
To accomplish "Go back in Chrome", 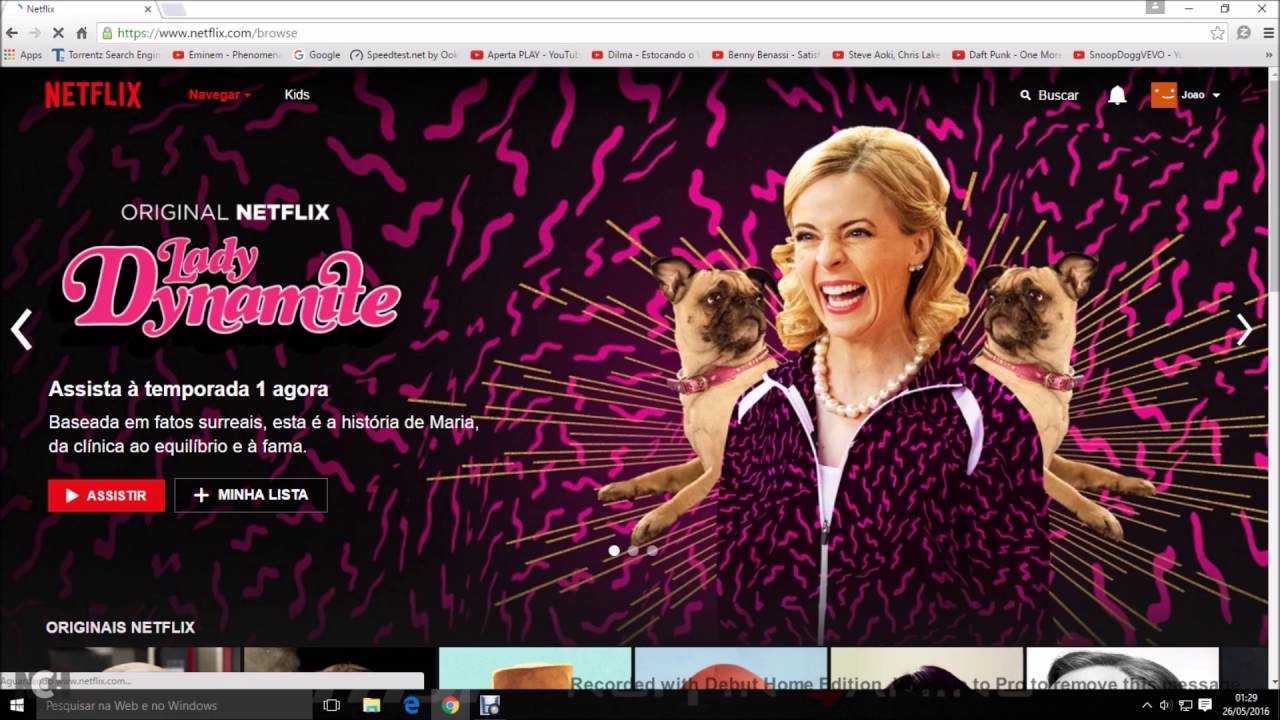I will pyautogui.click(x=13, y=33).
